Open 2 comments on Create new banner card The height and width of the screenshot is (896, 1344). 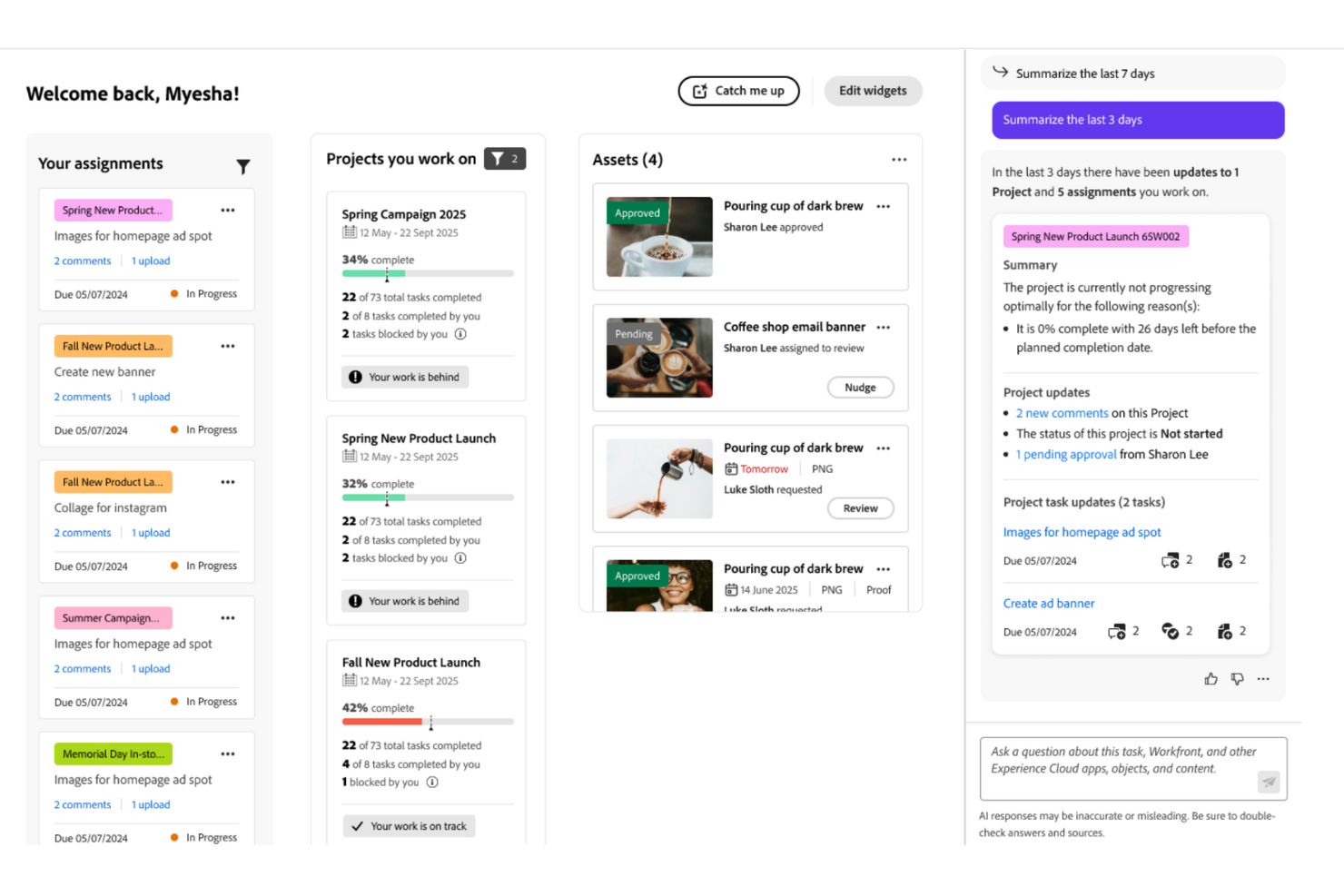(x=83, y=398)
